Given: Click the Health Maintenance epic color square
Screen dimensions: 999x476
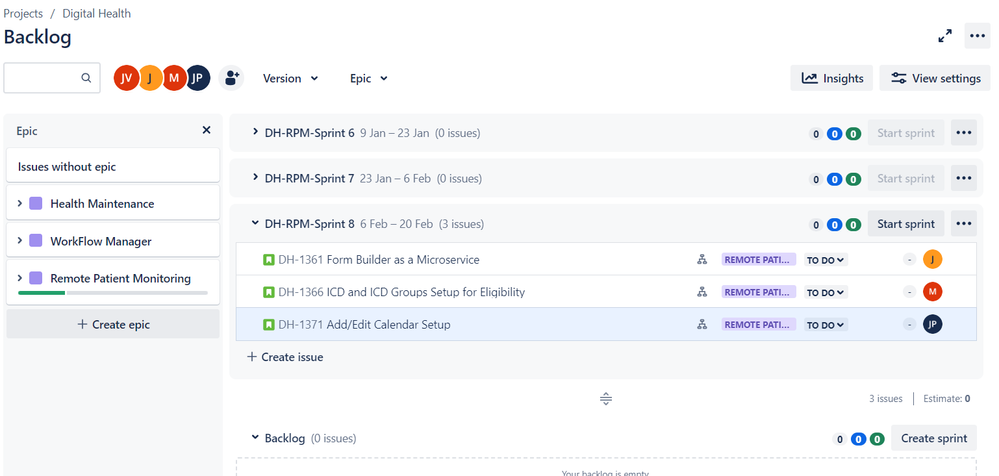Looking at the screenshot, I should pos(36,204).
